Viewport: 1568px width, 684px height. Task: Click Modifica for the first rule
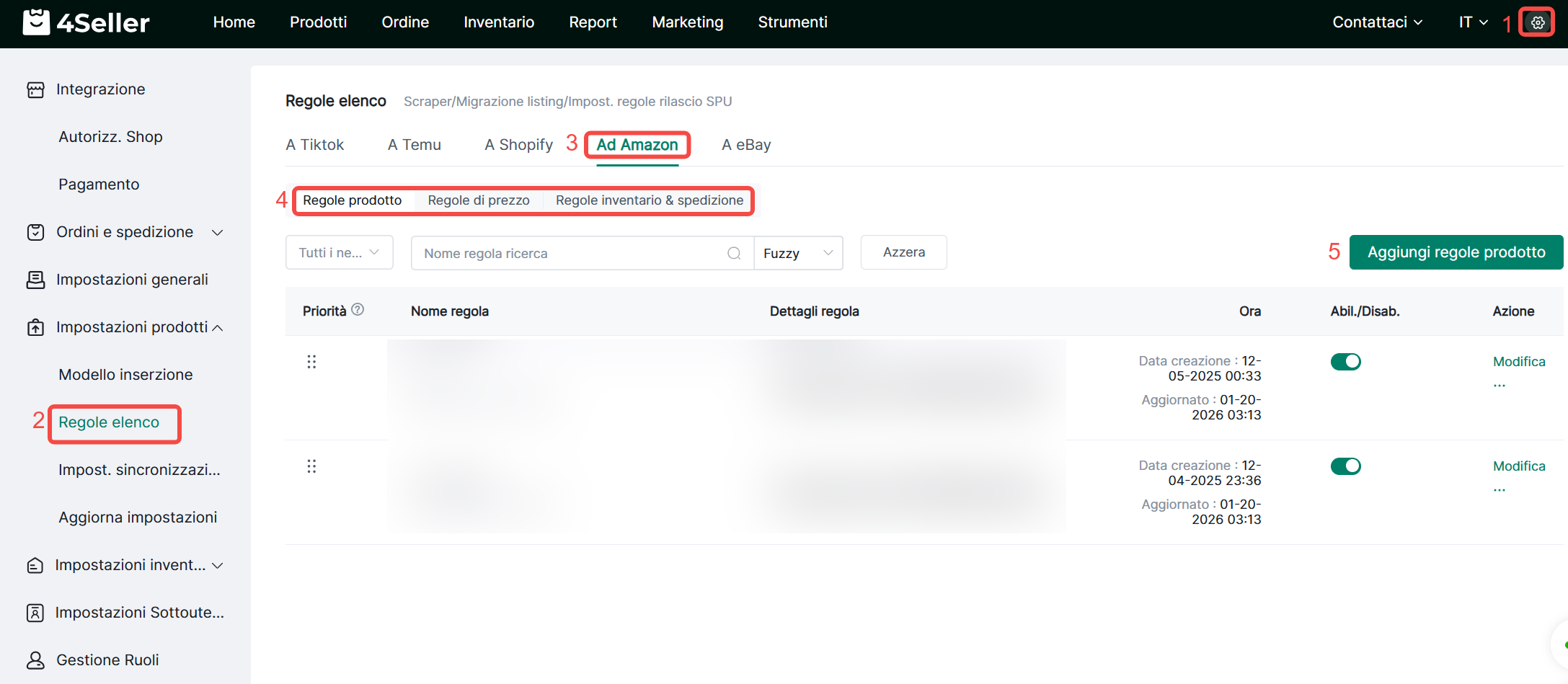click(x=1519, y=362)
